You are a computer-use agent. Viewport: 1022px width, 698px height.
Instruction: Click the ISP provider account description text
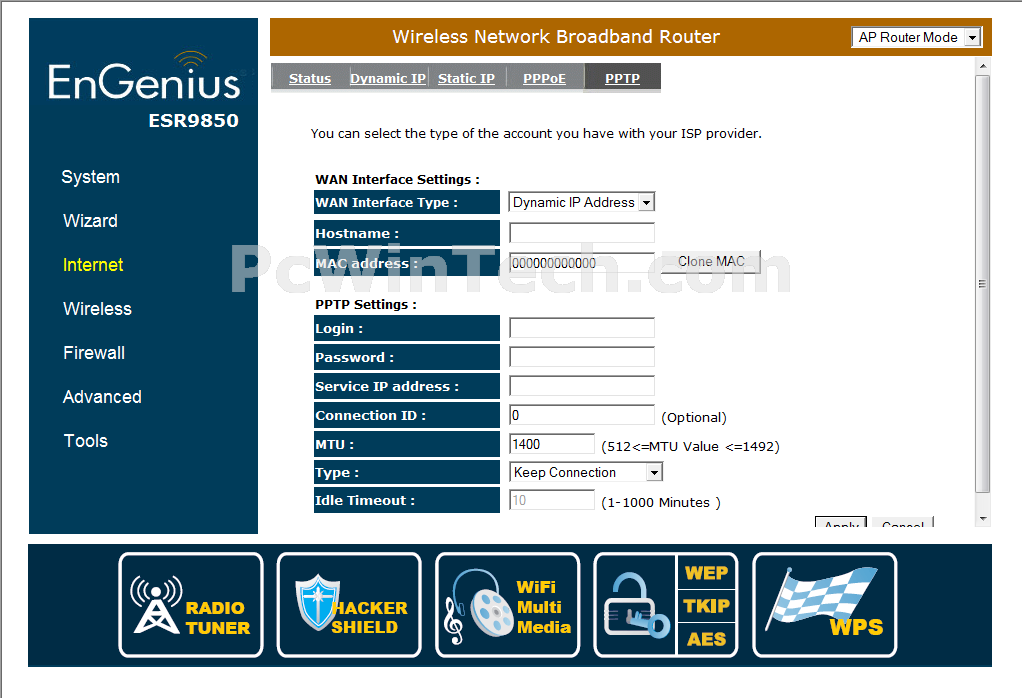pos(536,134)
